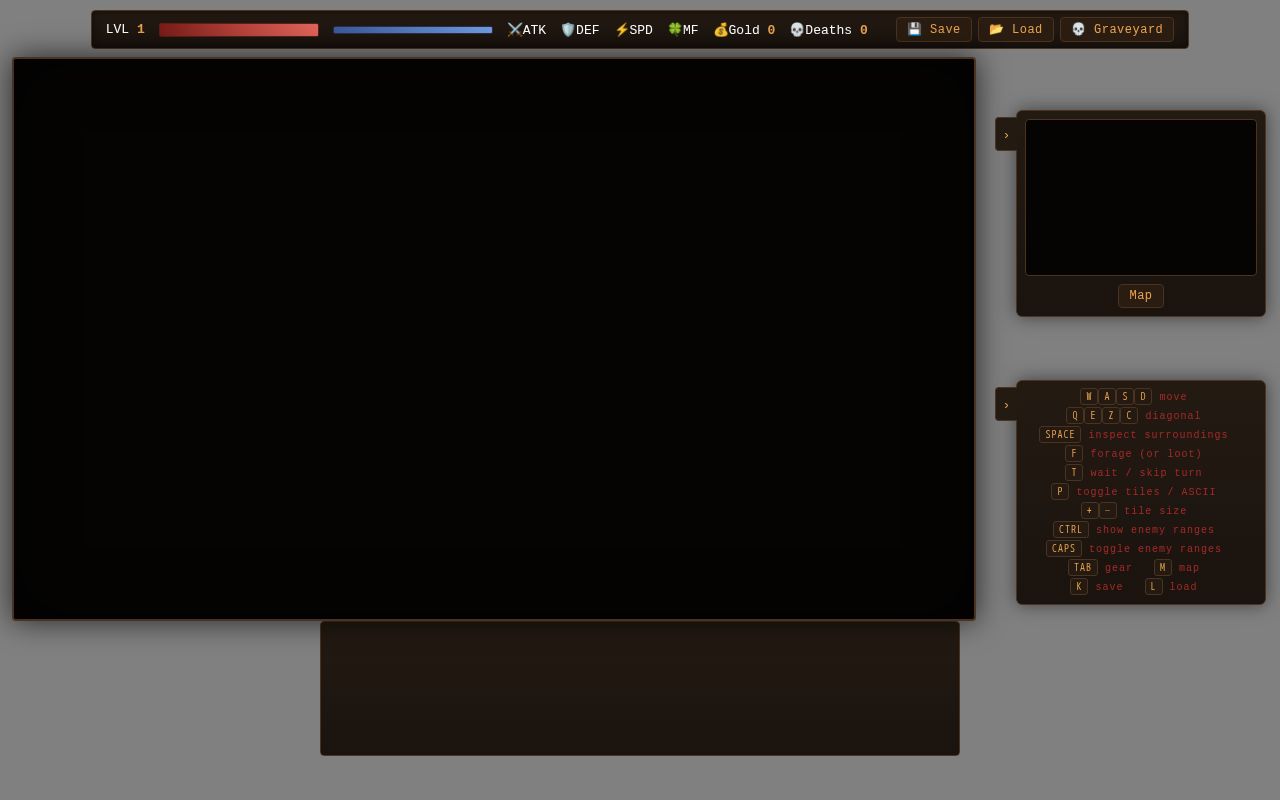This screenshot has height=800, width=1280.
Task: Click the TAB gear key hint
Action: click(x=1083, y=568)
